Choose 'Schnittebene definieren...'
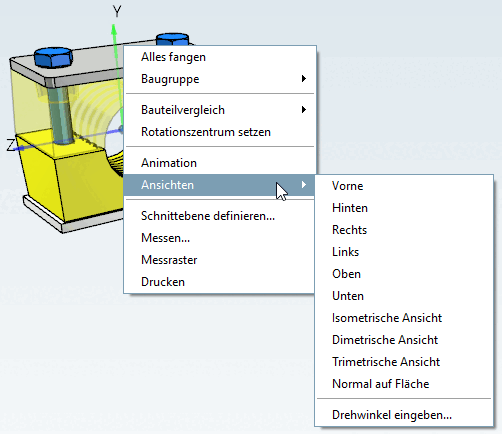The height and width of the screenshot is (434, 502). (x=219, y=216)
